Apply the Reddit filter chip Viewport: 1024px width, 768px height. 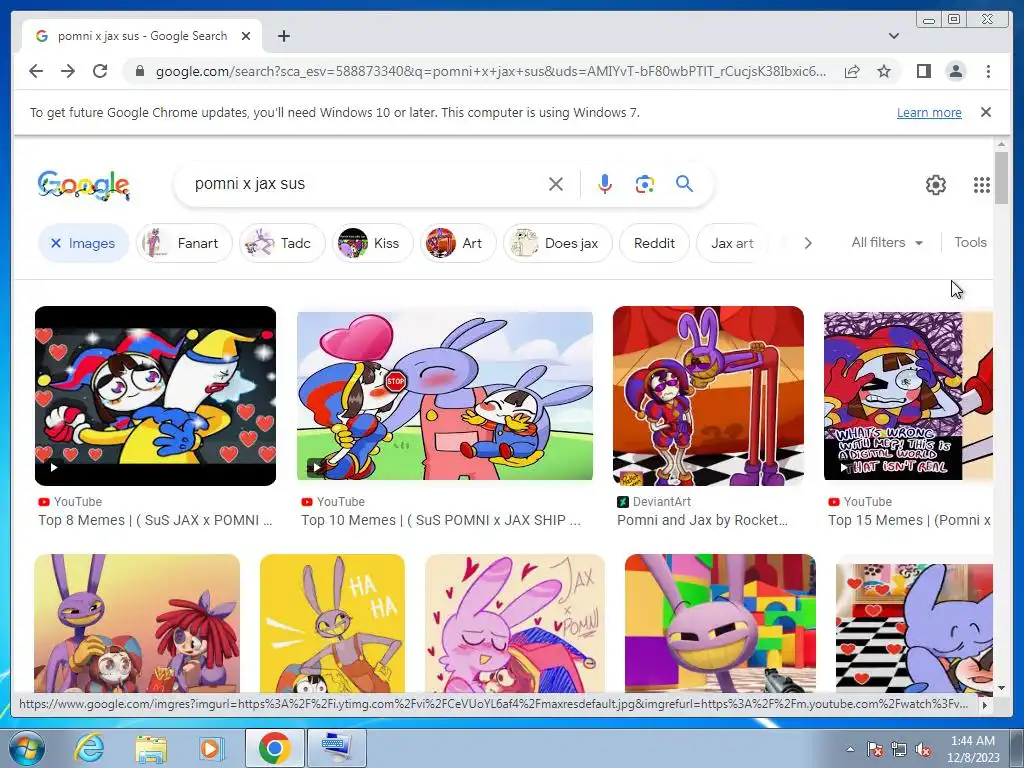click(x=654, y=243)
